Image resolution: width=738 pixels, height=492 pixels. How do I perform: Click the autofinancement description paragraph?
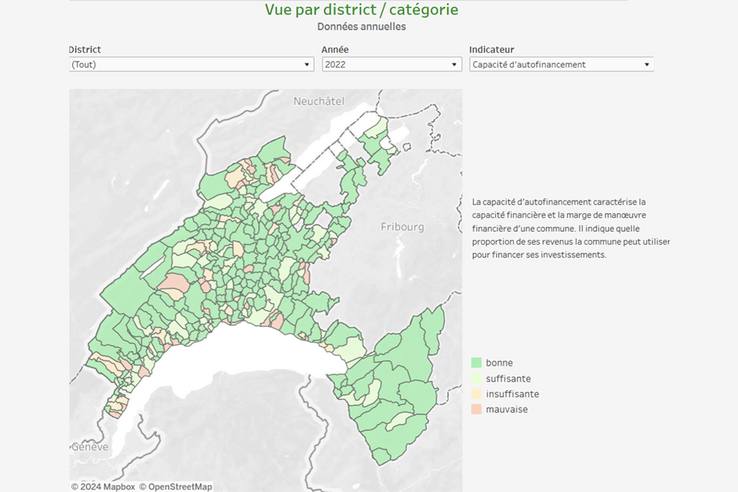click(570, 228)
